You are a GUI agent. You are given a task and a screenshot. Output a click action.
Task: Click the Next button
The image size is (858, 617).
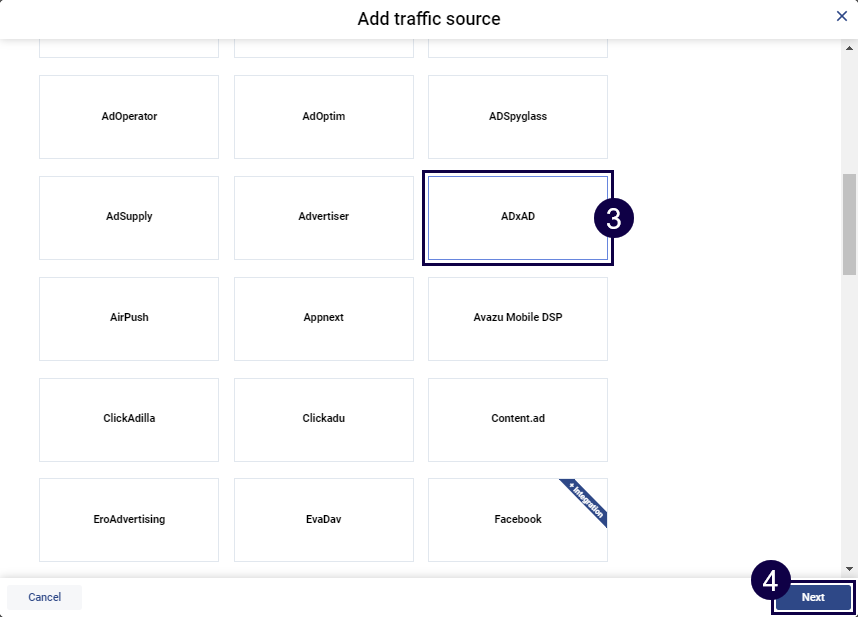click(x=813, y=597)
